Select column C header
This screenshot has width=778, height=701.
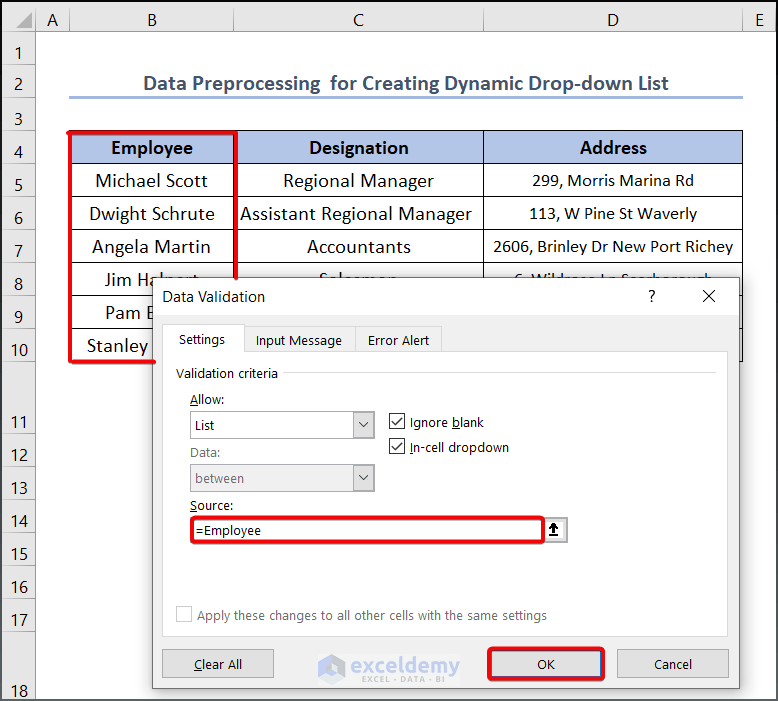[358, 20]
